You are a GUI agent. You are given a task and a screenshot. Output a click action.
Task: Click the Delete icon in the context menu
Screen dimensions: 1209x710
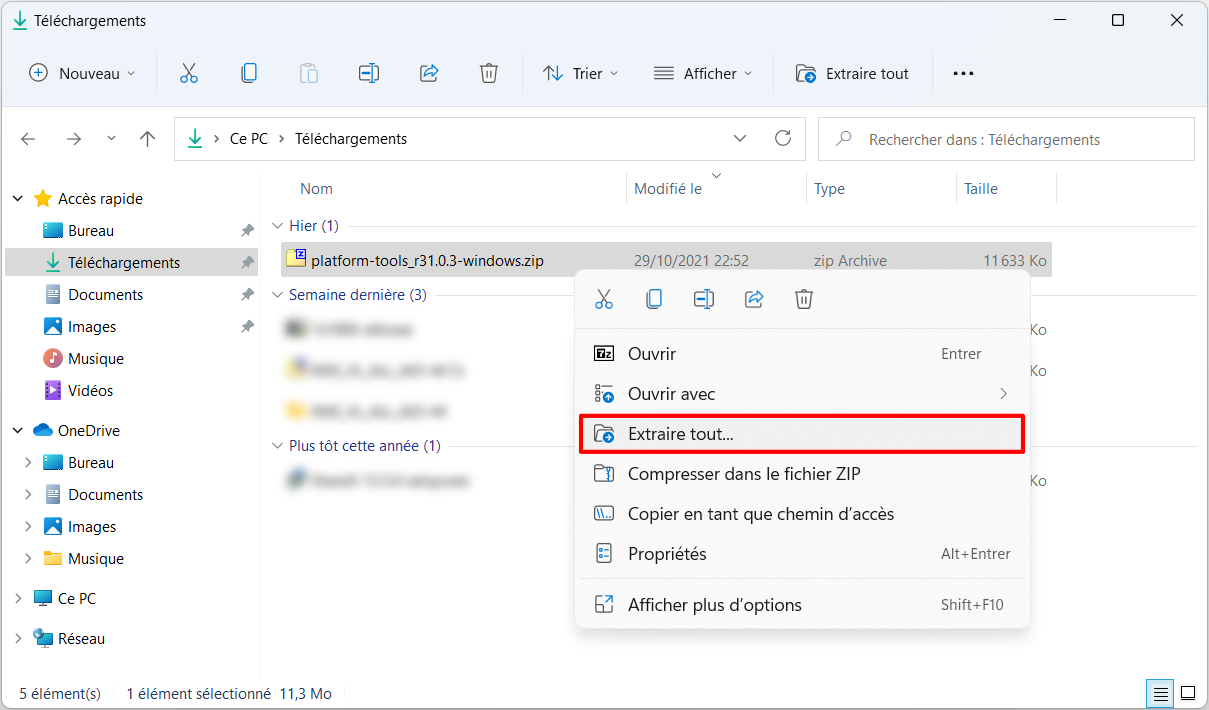804,298
